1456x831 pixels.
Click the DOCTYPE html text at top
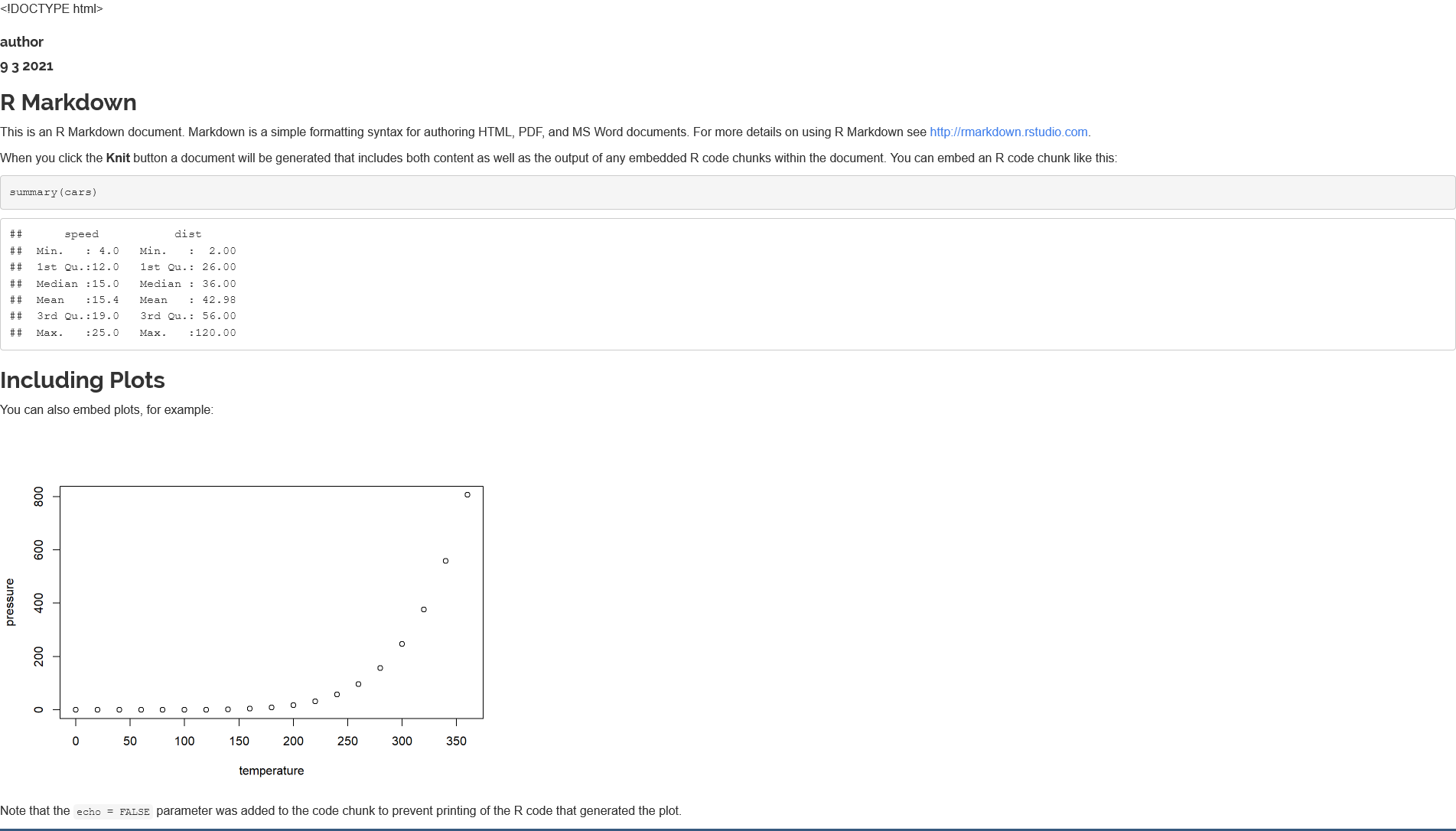coord(51,9)
